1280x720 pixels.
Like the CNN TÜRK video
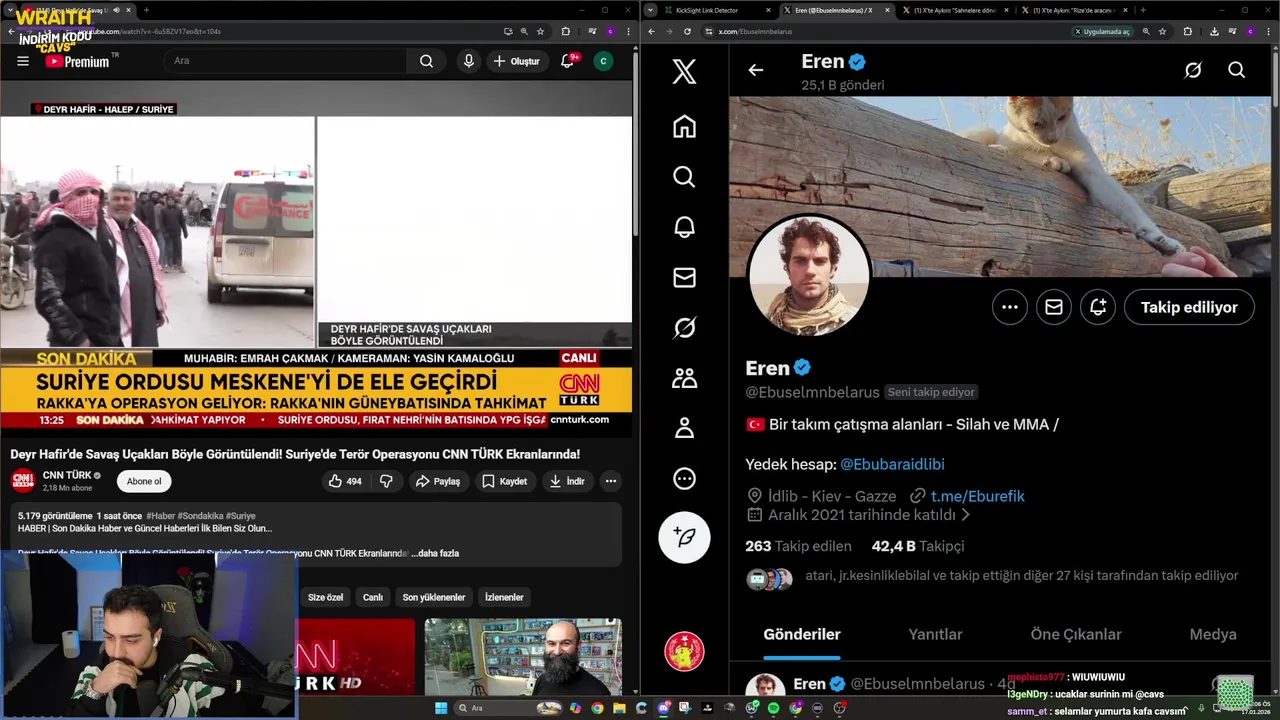[344, 481]
